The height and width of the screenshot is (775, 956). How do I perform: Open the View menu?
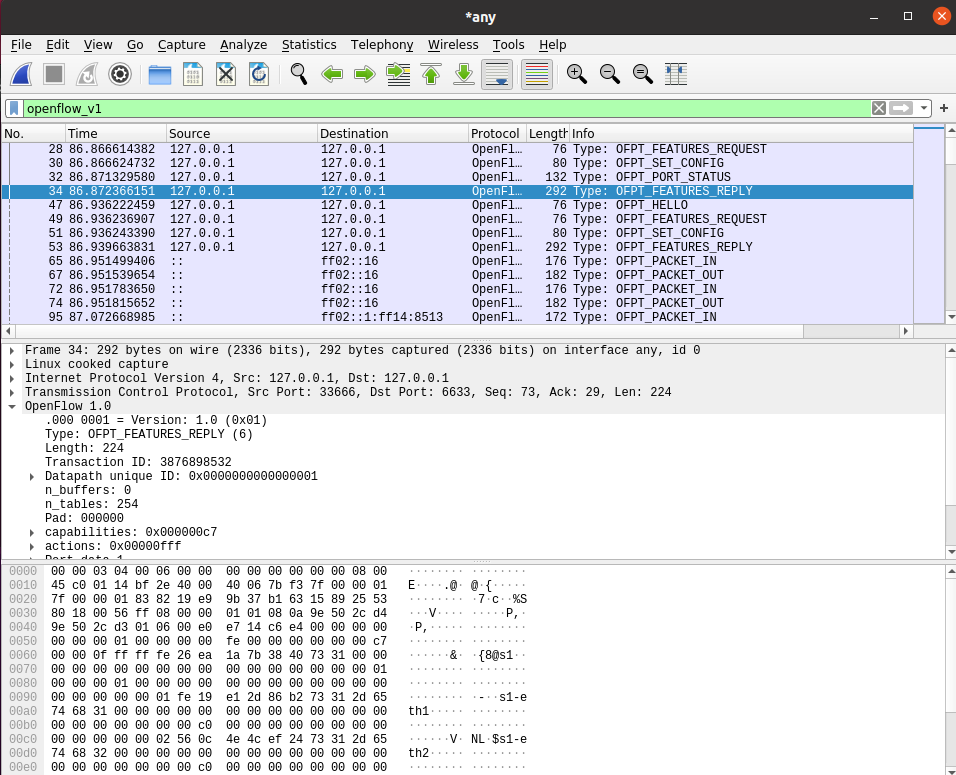[98, 45]
